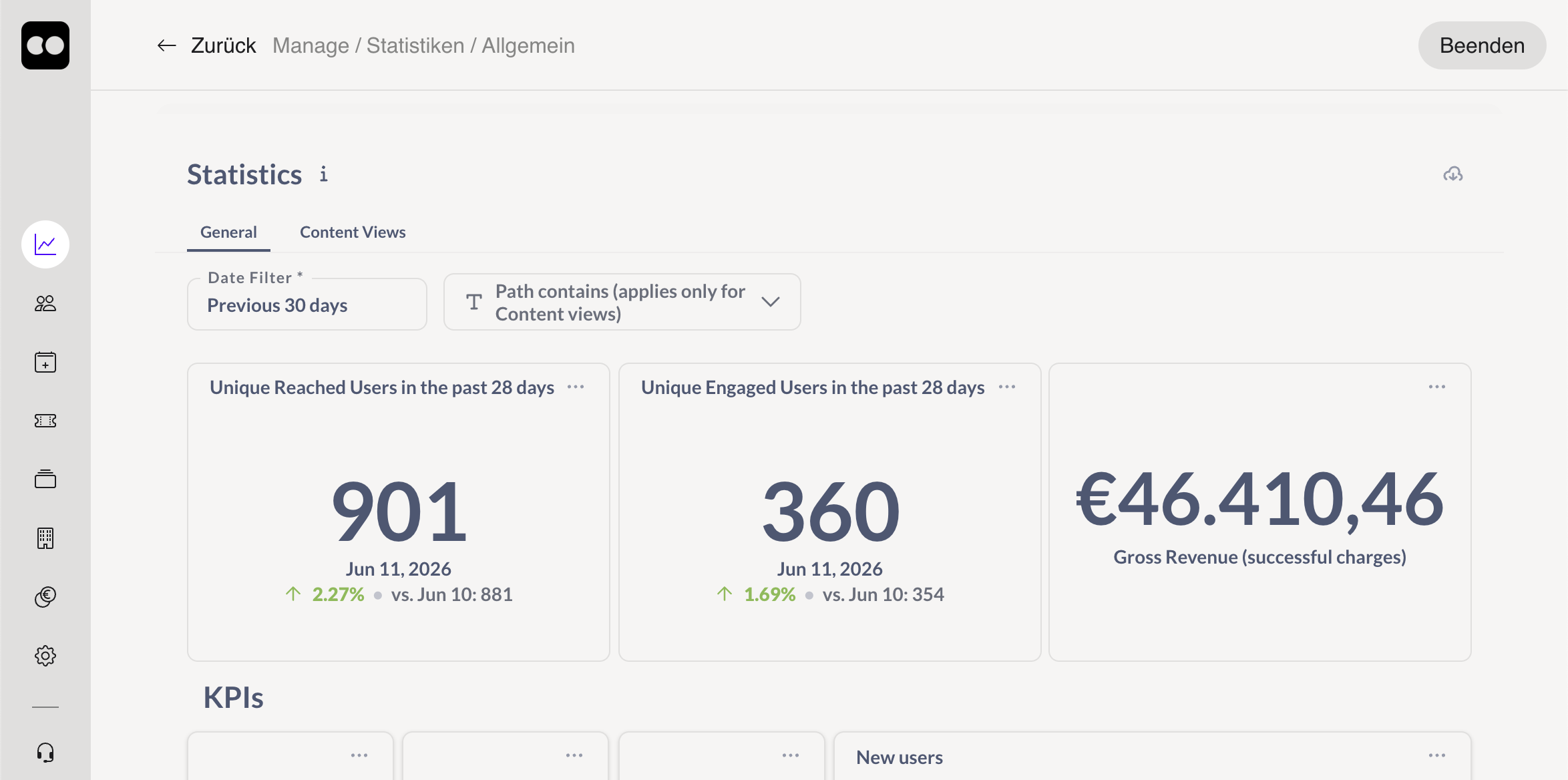Image resolution: width=1568 pixels, height=780 pixels.
Task: Open options menu of Unique Reached Users card
Action: [576, 387]
